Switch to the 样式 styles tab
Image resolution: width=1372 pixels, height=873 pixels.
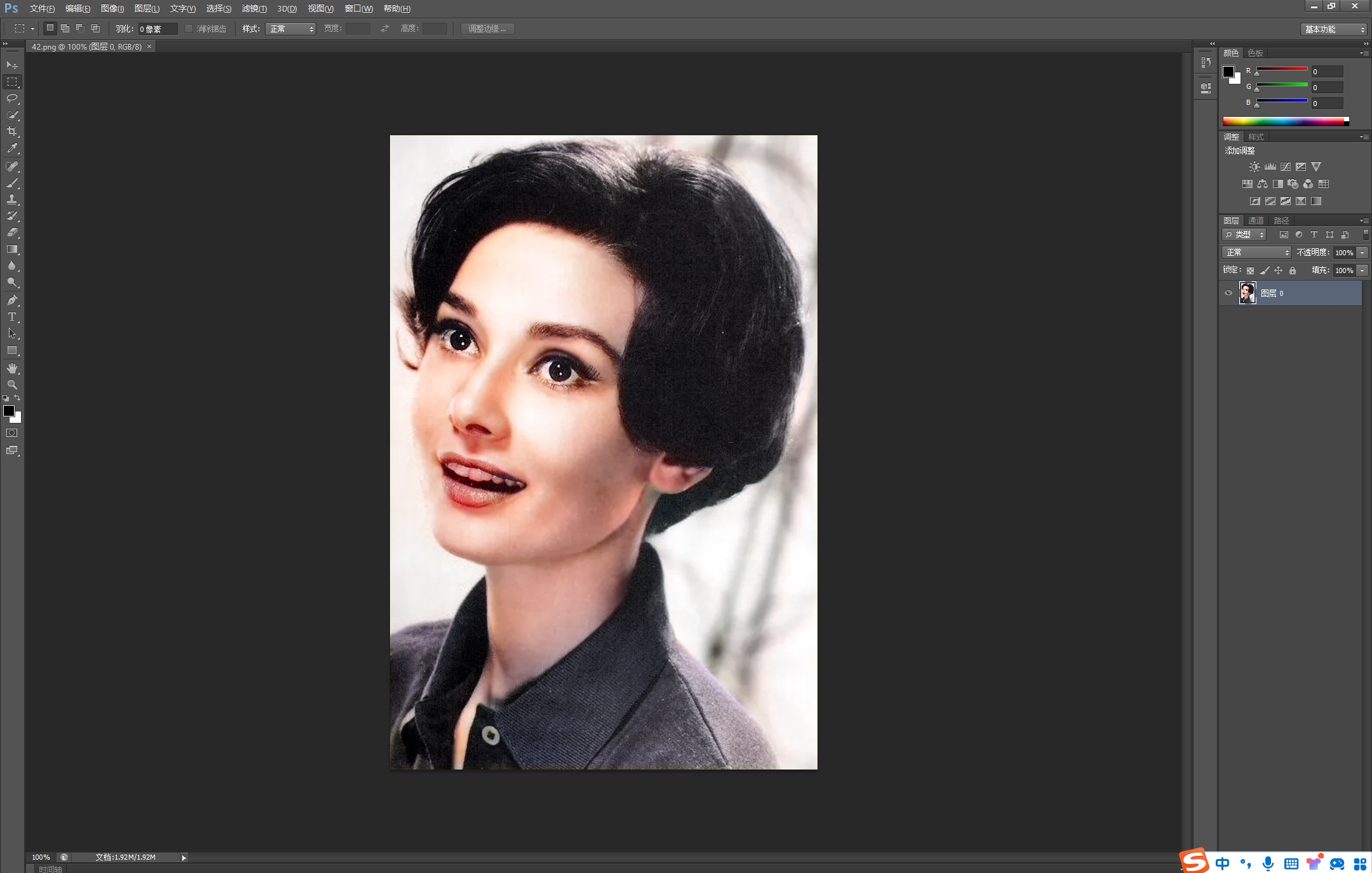1256,137
